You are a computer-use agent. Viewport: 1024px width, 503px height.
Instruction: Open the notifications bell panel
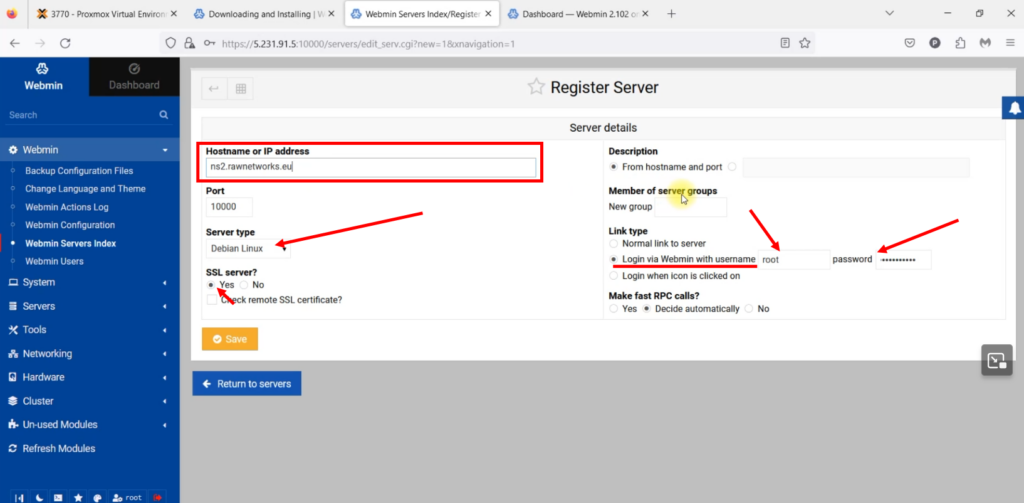pos(1014,107)
